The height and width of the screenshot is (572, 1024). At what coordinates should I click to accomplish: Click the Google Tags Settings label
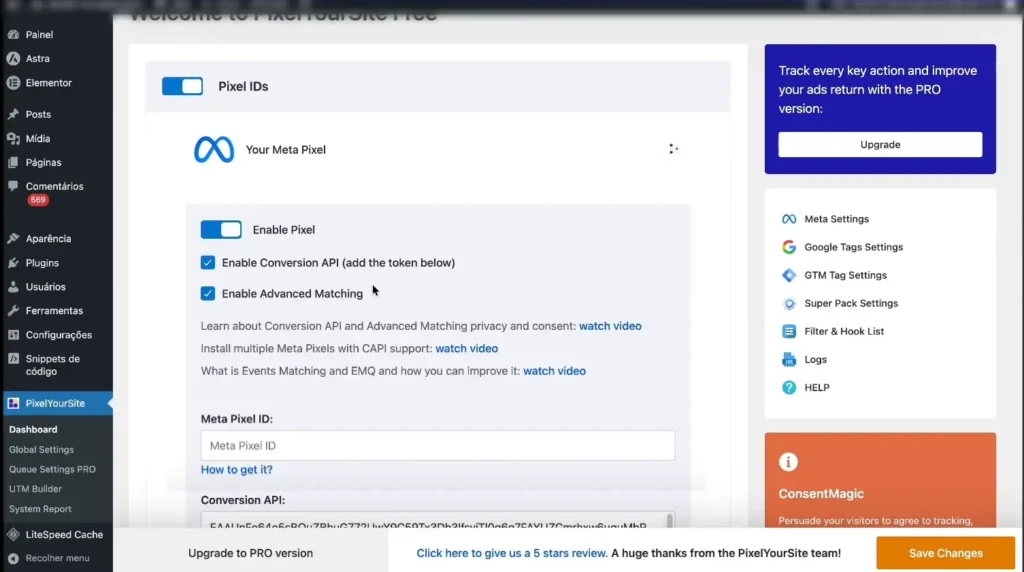point(853,247)
